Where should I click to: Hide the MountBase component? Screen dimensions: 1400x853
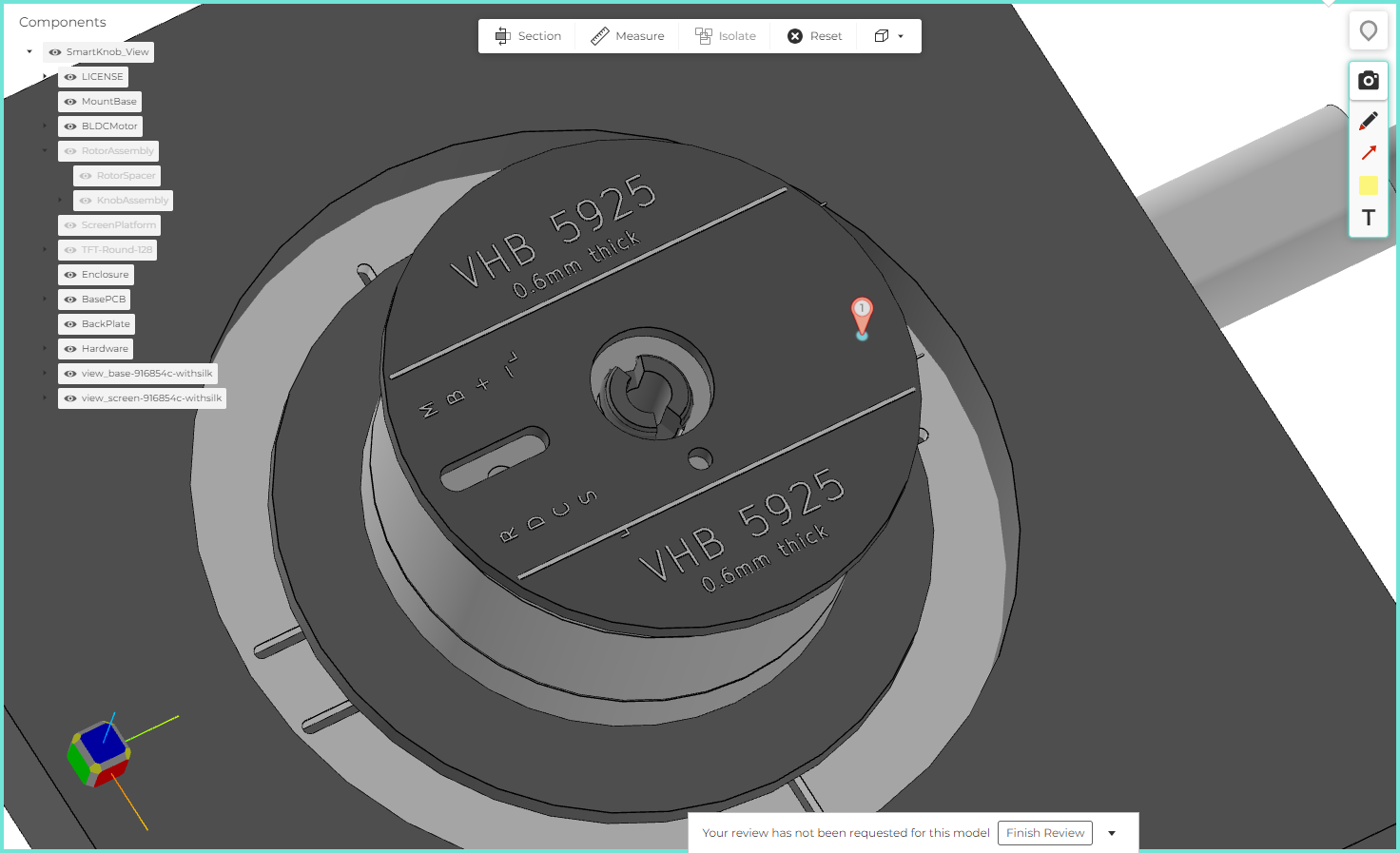70,102
